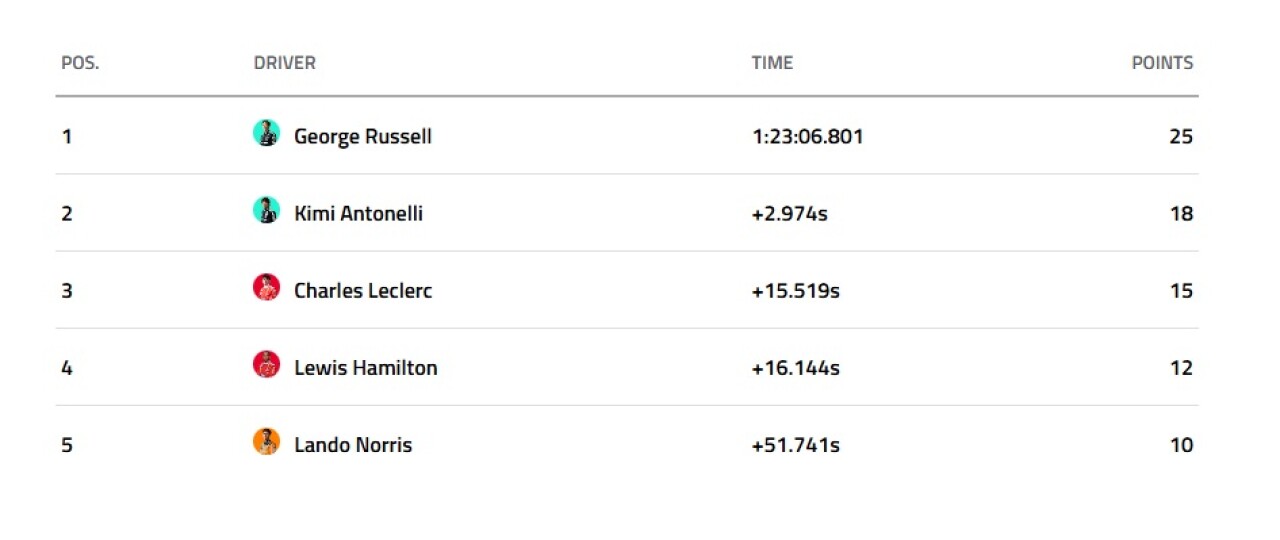Open the Lewis Hamilton name link
Viewport: 1280px width, 540px height.
(366, 368)
